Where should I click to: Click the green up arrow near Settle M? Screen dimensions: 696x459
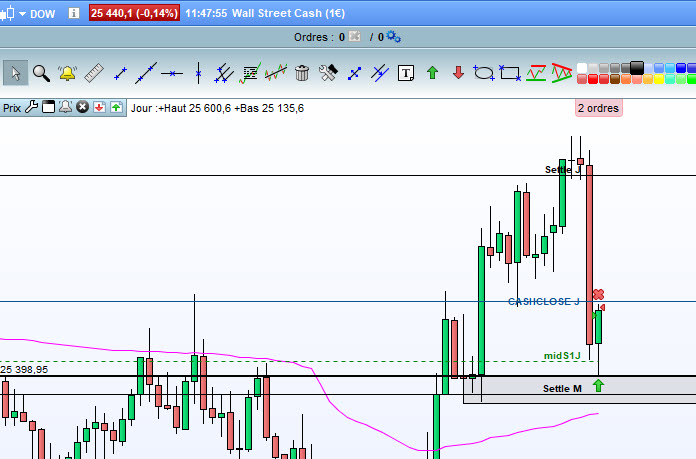(598, 386)
